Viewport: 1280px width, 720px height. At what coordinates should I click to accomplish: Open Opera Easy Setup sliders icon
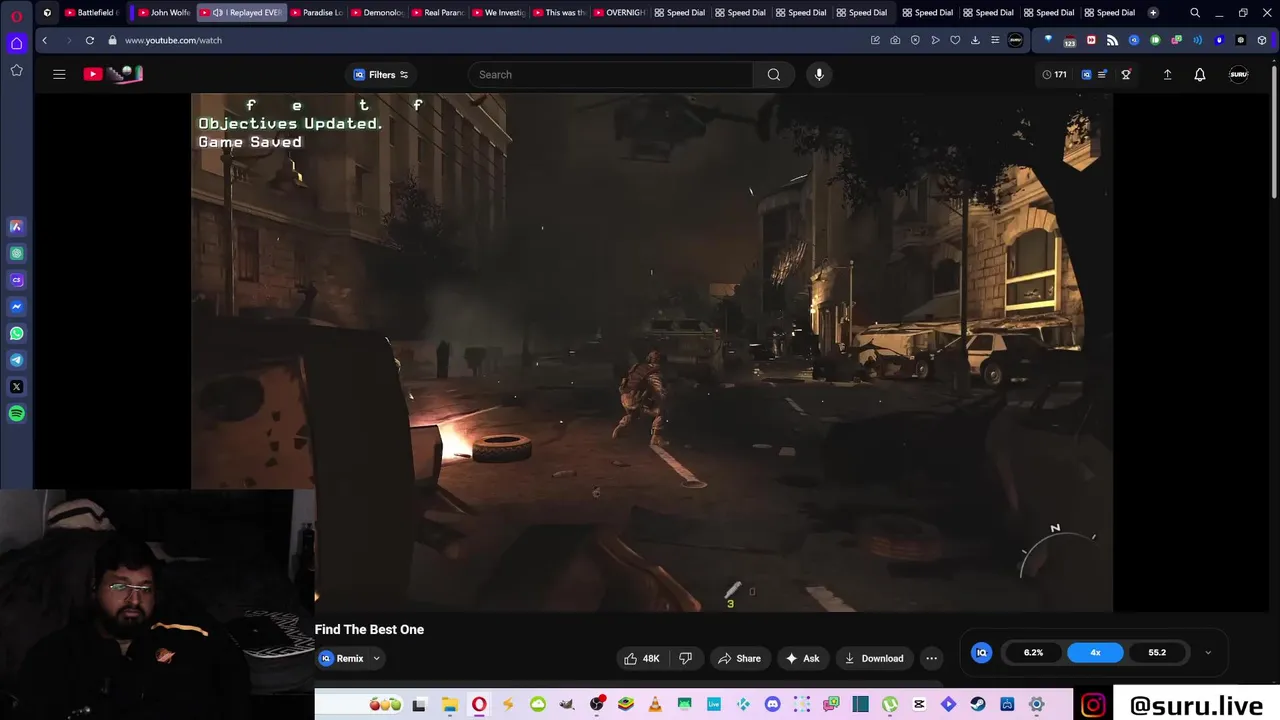pos(995,40)
